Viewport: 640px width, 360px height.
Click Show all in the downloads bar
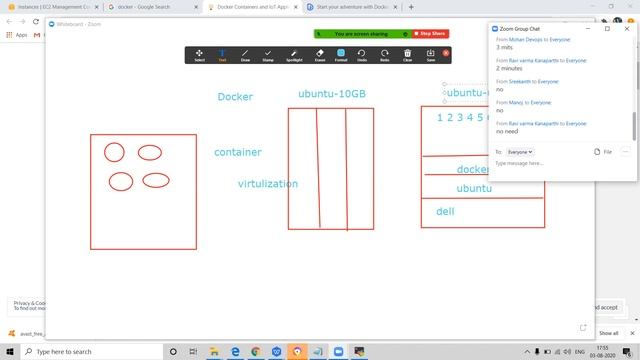coord(608,333)
